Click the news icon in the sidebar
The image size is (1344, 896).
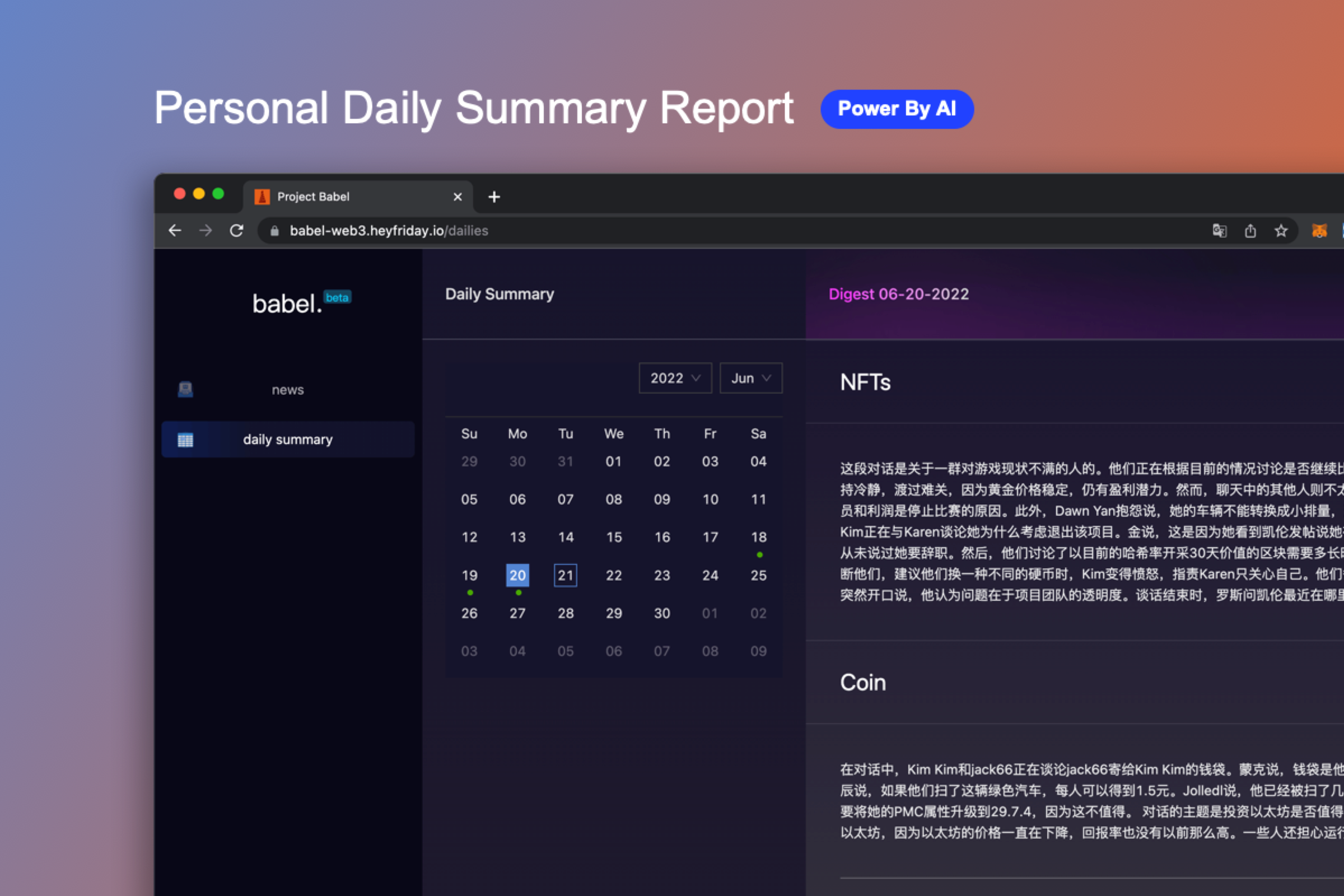[x=185, y=390]
